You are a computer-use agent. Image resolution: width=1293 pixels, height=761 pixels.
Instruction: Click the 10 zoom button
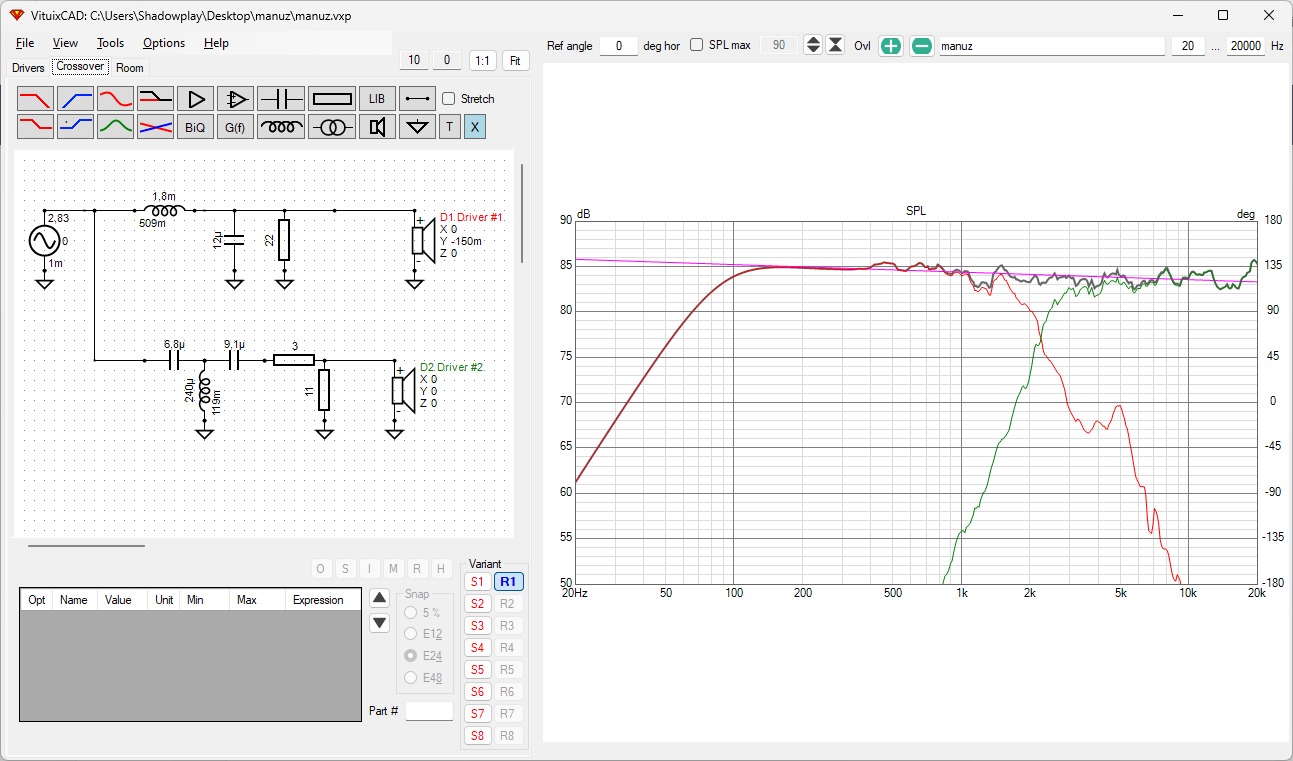[414, 60]
